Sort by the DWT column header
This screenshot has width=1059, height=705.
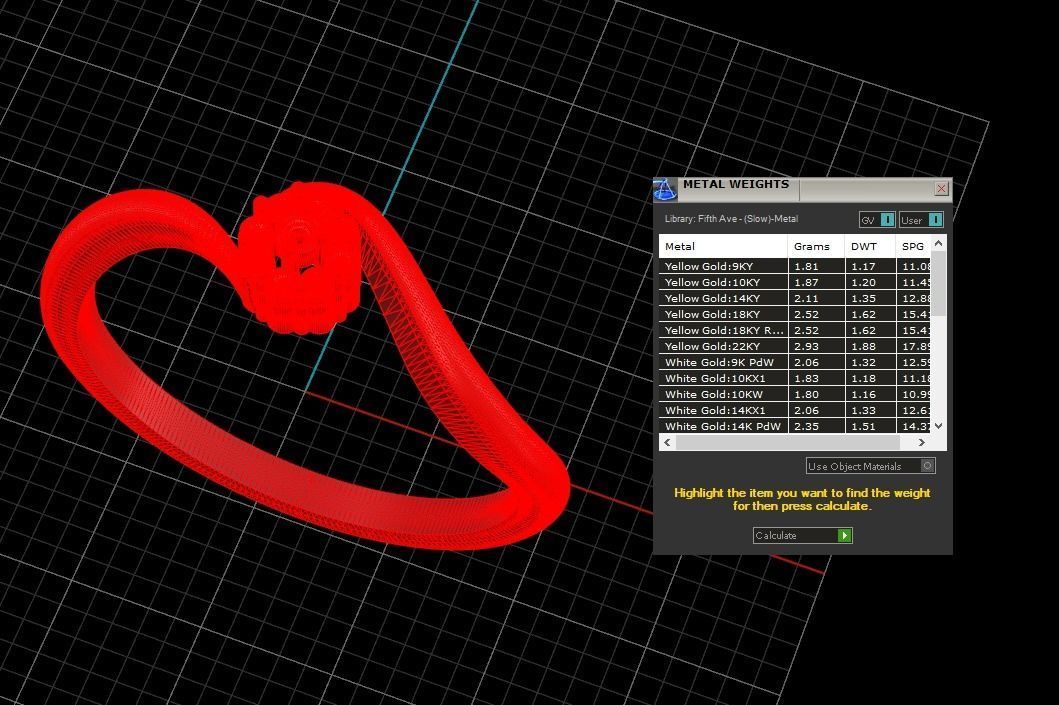point(870,246)
